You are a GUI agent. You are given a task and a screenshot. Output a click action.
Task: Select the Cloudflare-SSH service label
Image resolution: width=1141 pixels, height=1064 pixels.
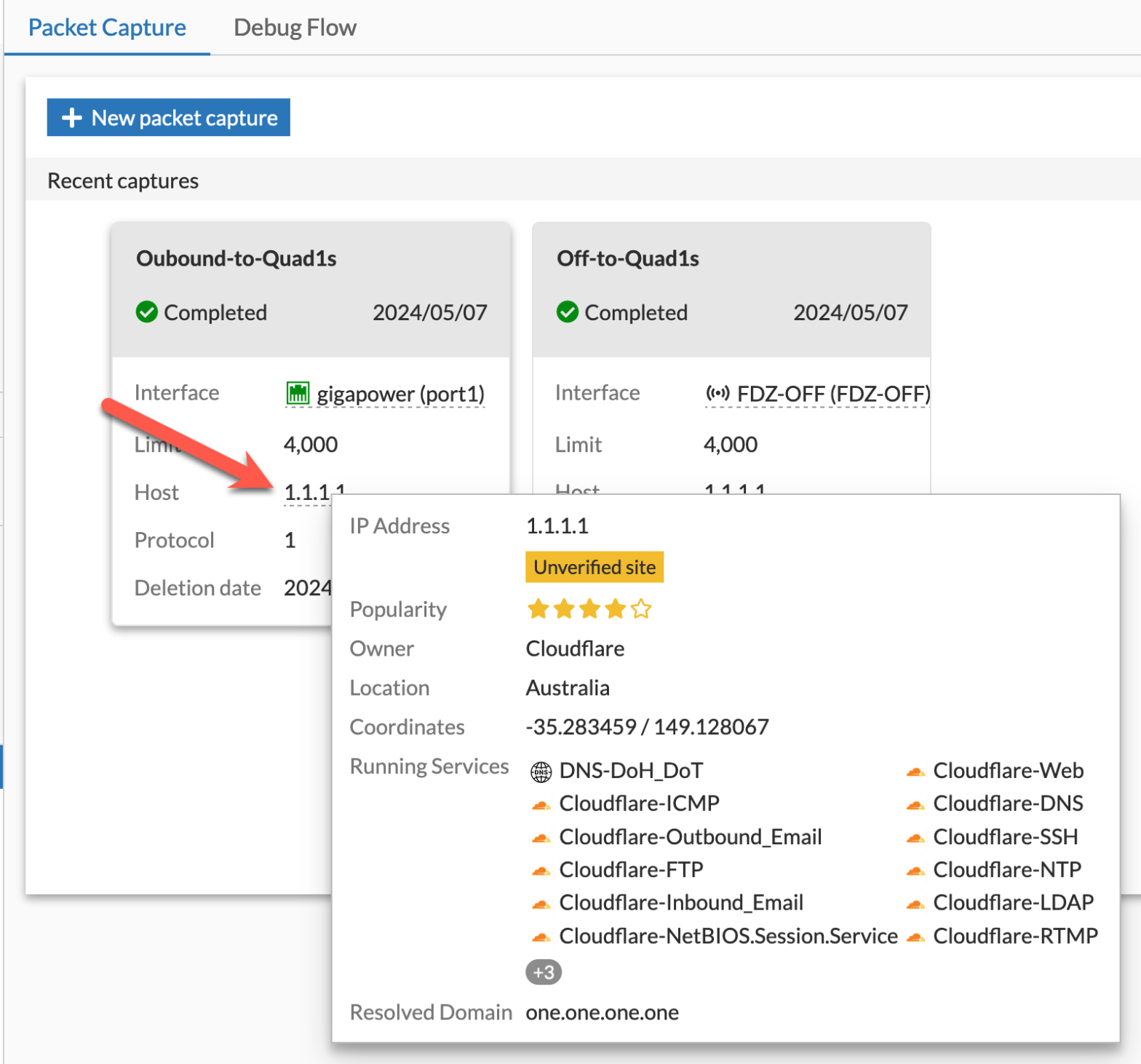click(1006, 836)
